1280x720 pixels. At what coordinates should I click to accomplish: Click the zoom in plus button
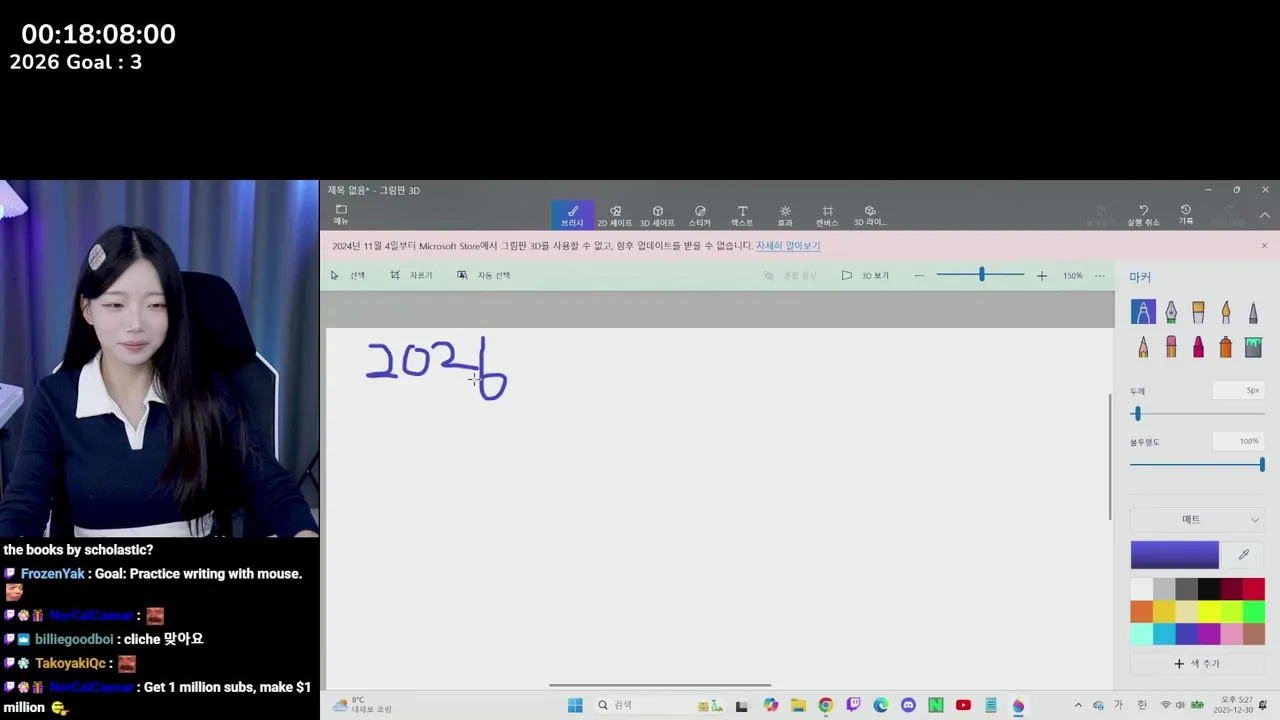coord(1041,275)
